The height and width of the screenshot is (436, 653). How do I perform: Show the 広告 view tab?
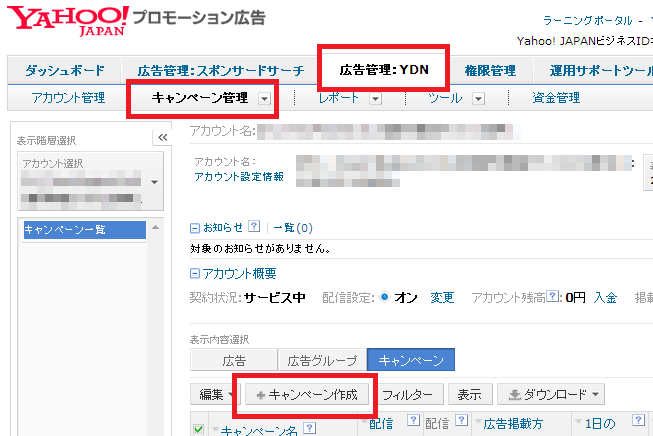(x=234, y=360)
